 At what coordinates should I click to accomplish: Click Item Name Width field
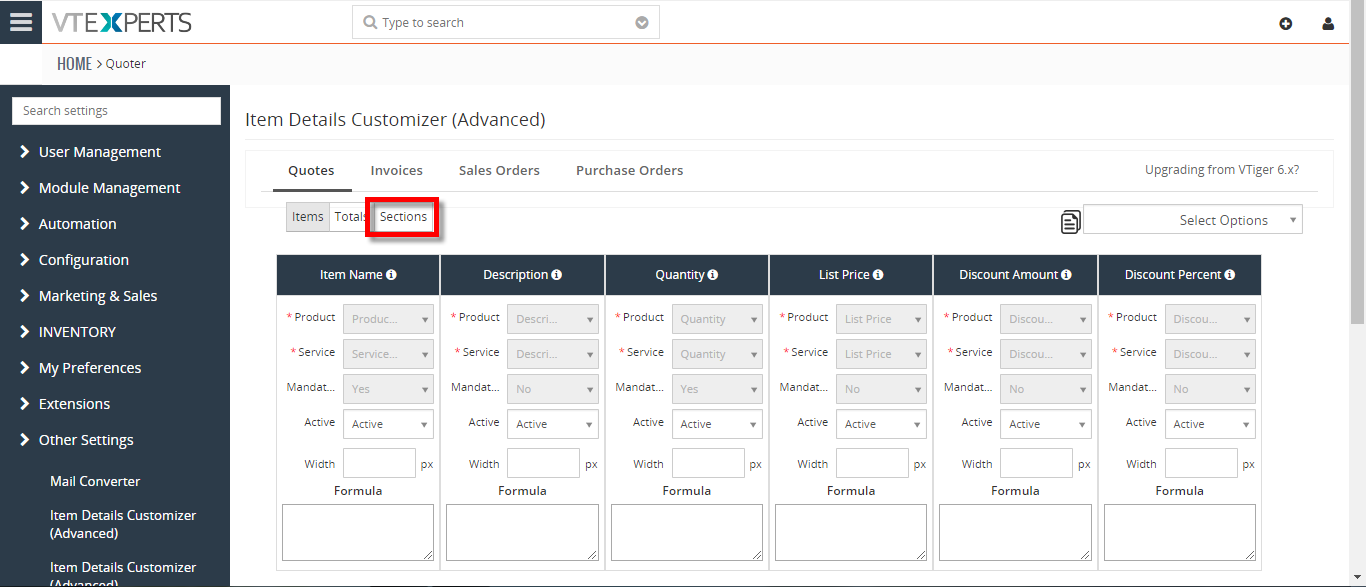pos(379,463)
